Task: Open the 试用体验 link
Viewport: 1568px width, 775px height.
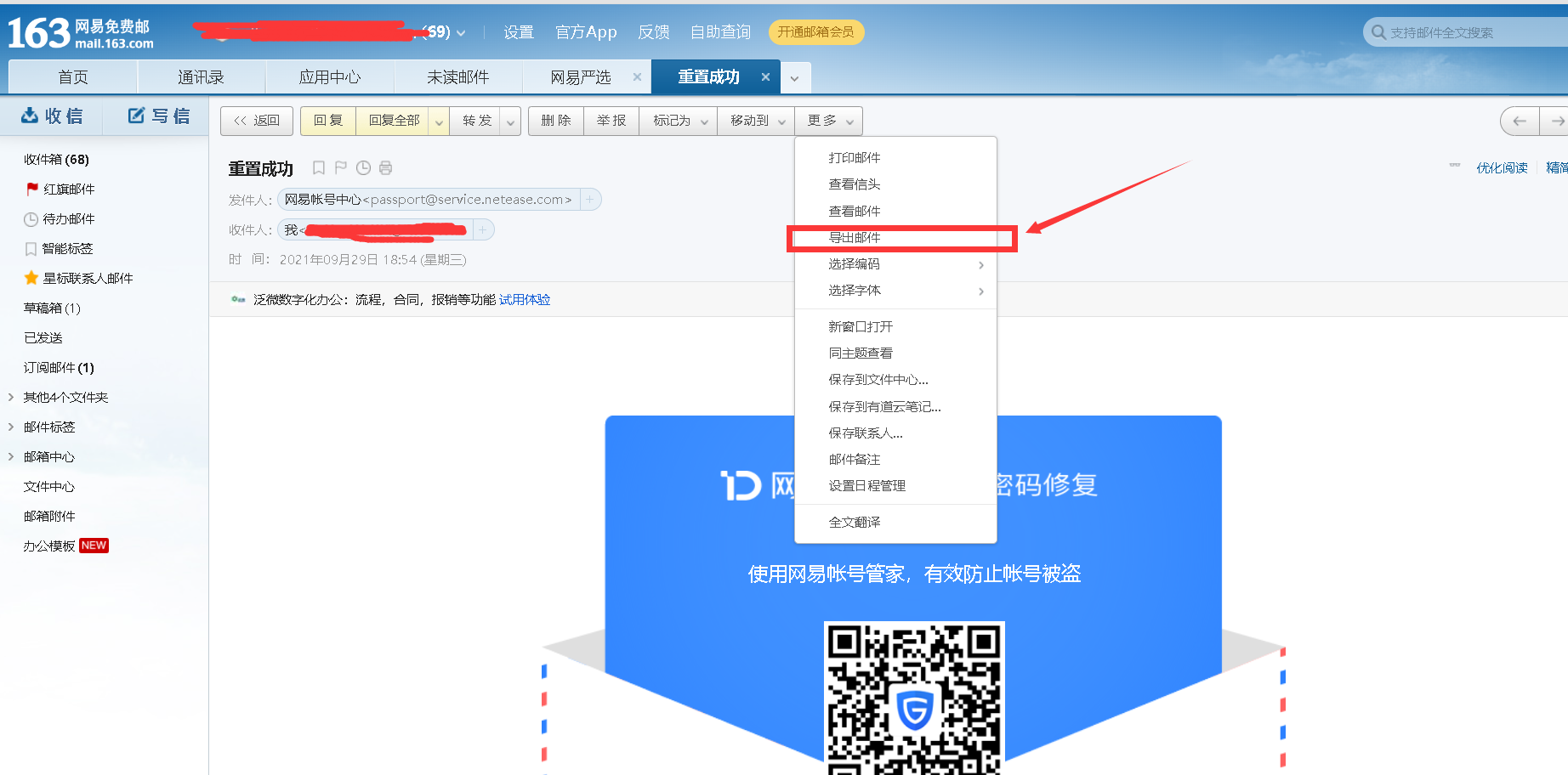Action: pyautogui.click(x=525, y=300)
